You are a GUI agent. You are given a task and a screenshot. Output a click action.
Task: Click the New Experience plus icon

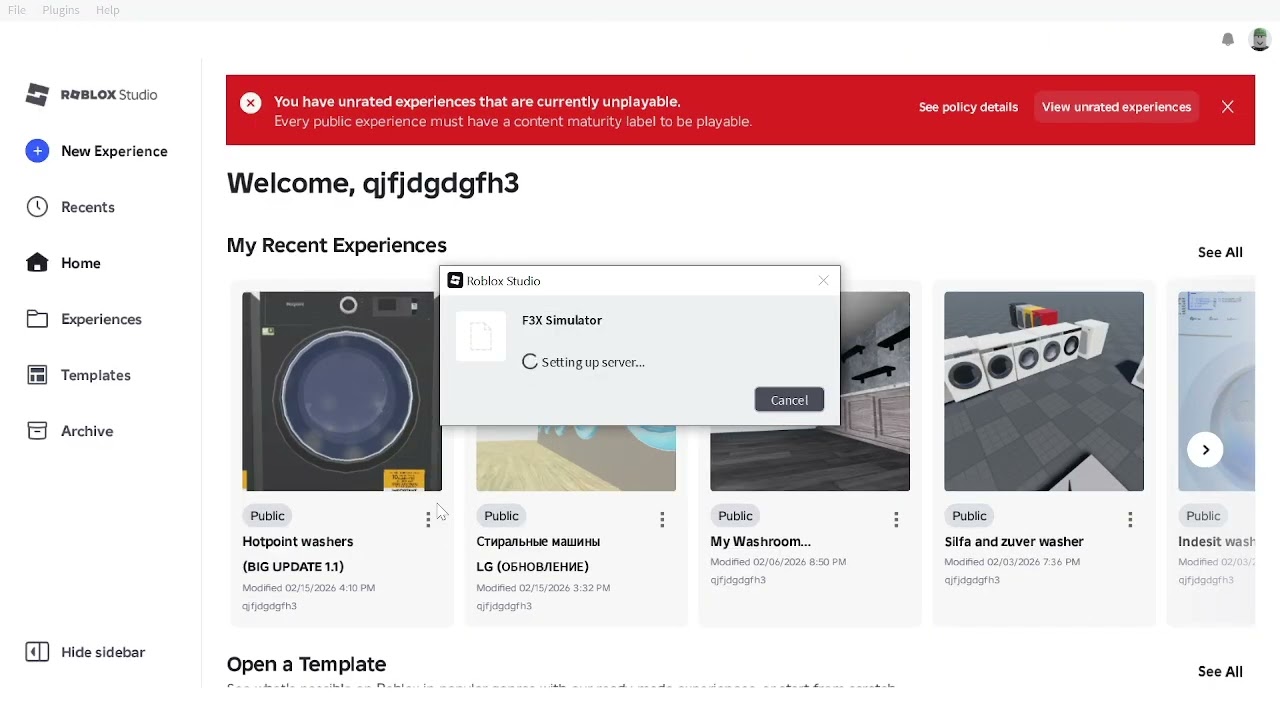pyautogui.click(x=37, y=151)
